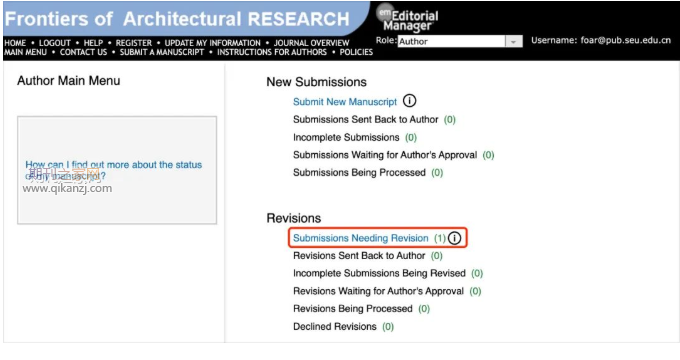680x360 pixels.
Task: Select the Author role combo box
Action: point(460,41)
